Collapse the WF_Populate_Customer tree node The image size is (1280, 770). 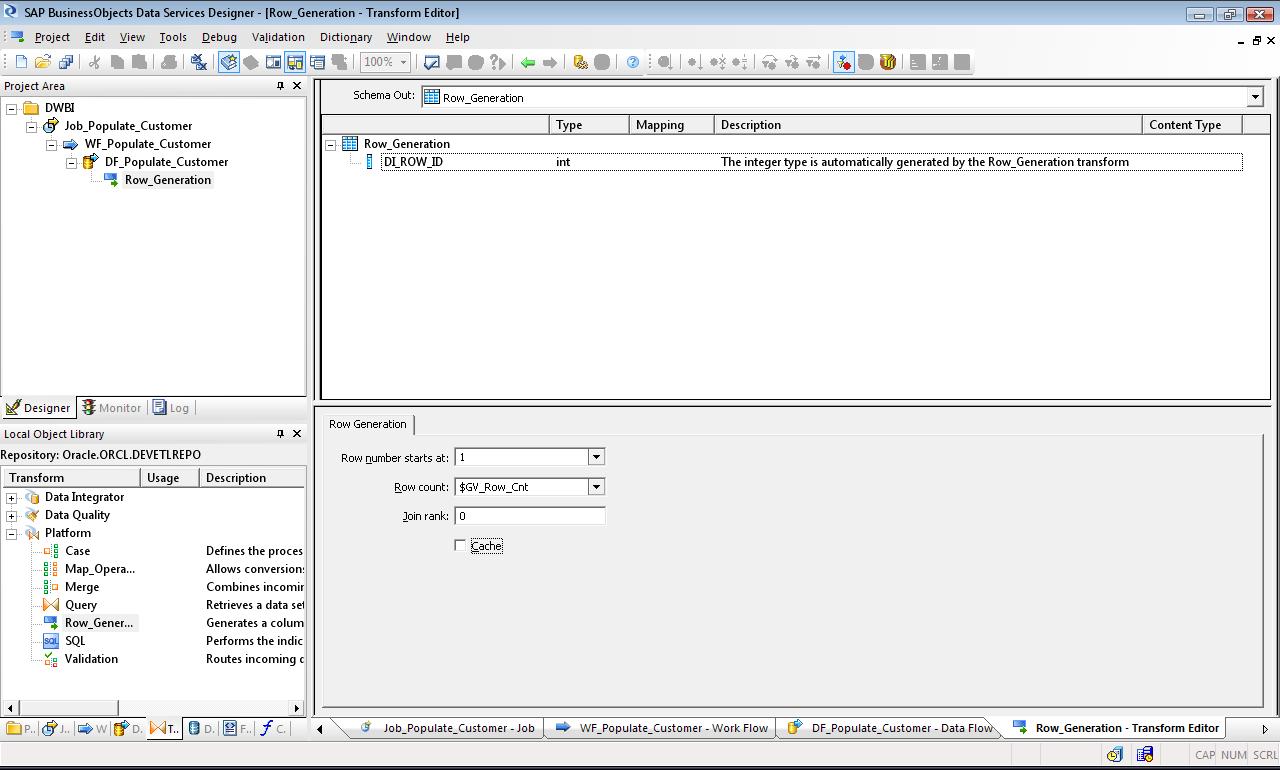(x=52, y=144)
